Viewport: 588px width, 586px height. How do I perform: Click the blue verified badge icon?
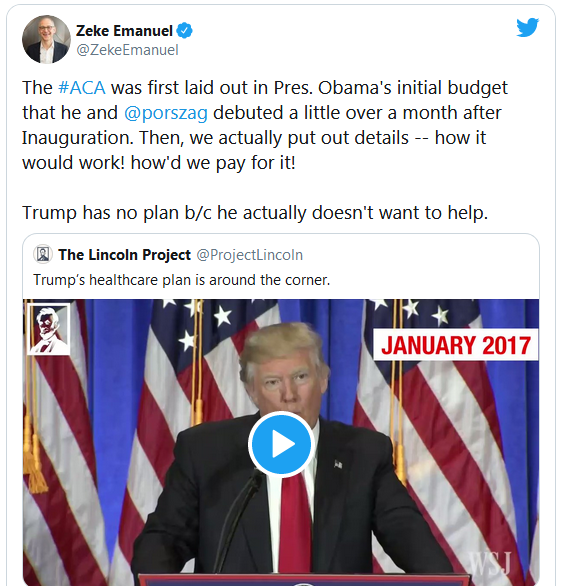coord(184,30)
